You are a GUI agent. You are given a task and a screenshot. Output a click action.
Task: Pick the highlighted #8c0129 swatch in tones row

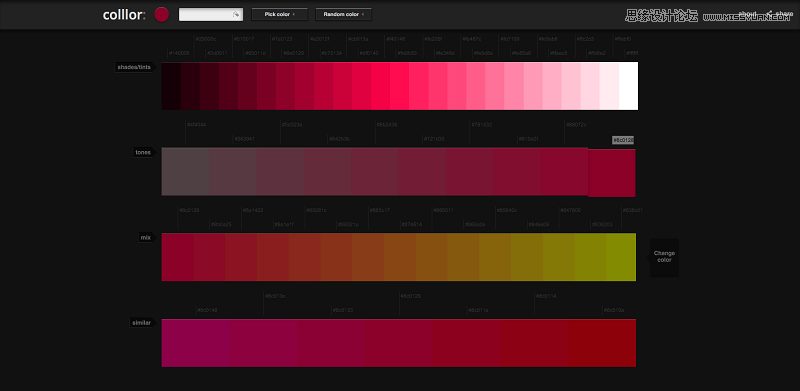(612, 173)
